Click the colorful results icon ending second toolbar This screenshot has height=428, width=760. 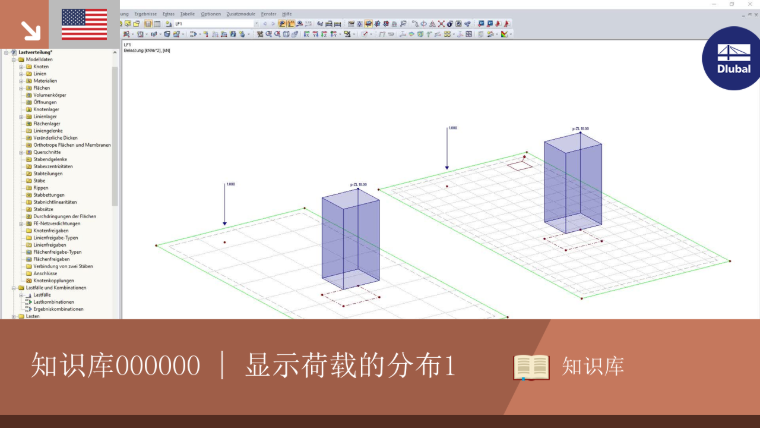point(505,34)
